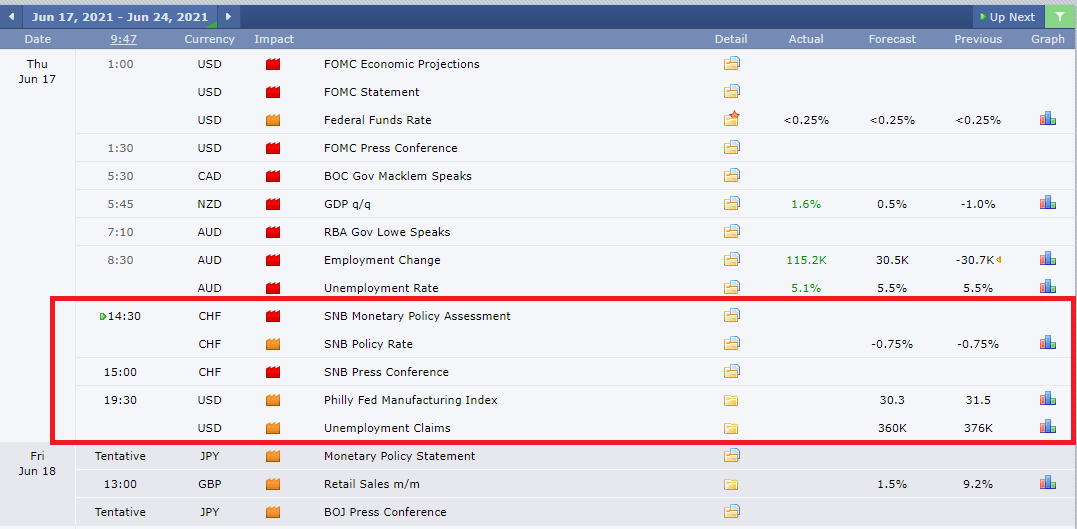
Task: Select the FOMC Press Conference event
Action: (391, 148)
